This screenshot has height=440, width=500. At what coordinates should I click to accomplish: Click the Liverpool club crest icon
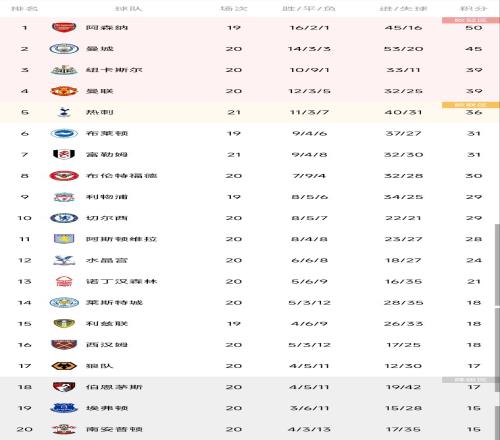point(64,197)
